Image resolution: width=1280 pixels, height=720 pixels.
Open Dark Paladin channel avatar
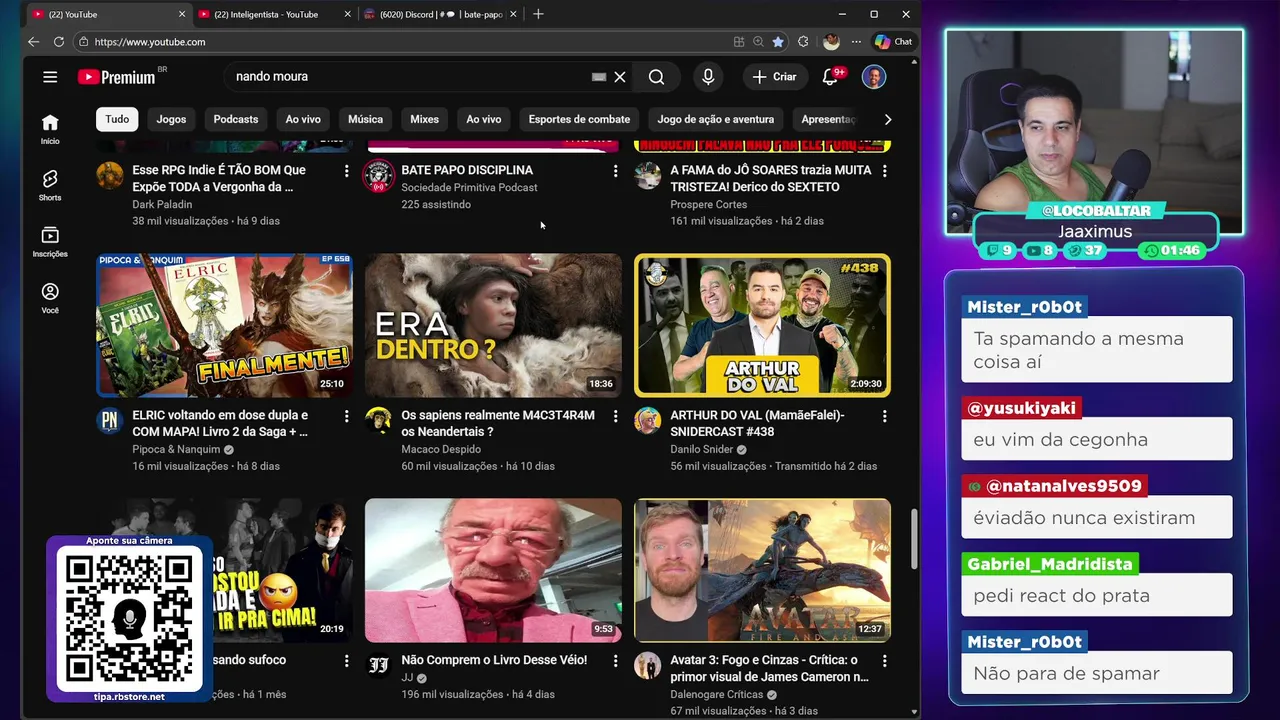click(109, 176)
